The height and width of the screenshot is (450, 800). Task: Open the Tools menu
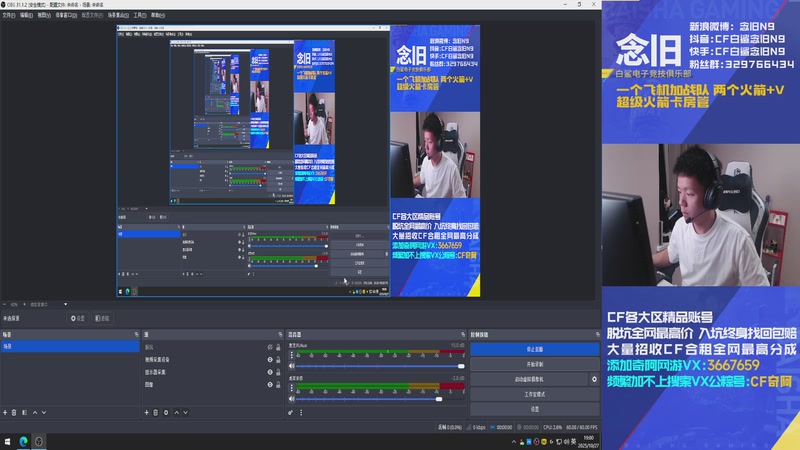pyautogui.click(x=140, y=15)
